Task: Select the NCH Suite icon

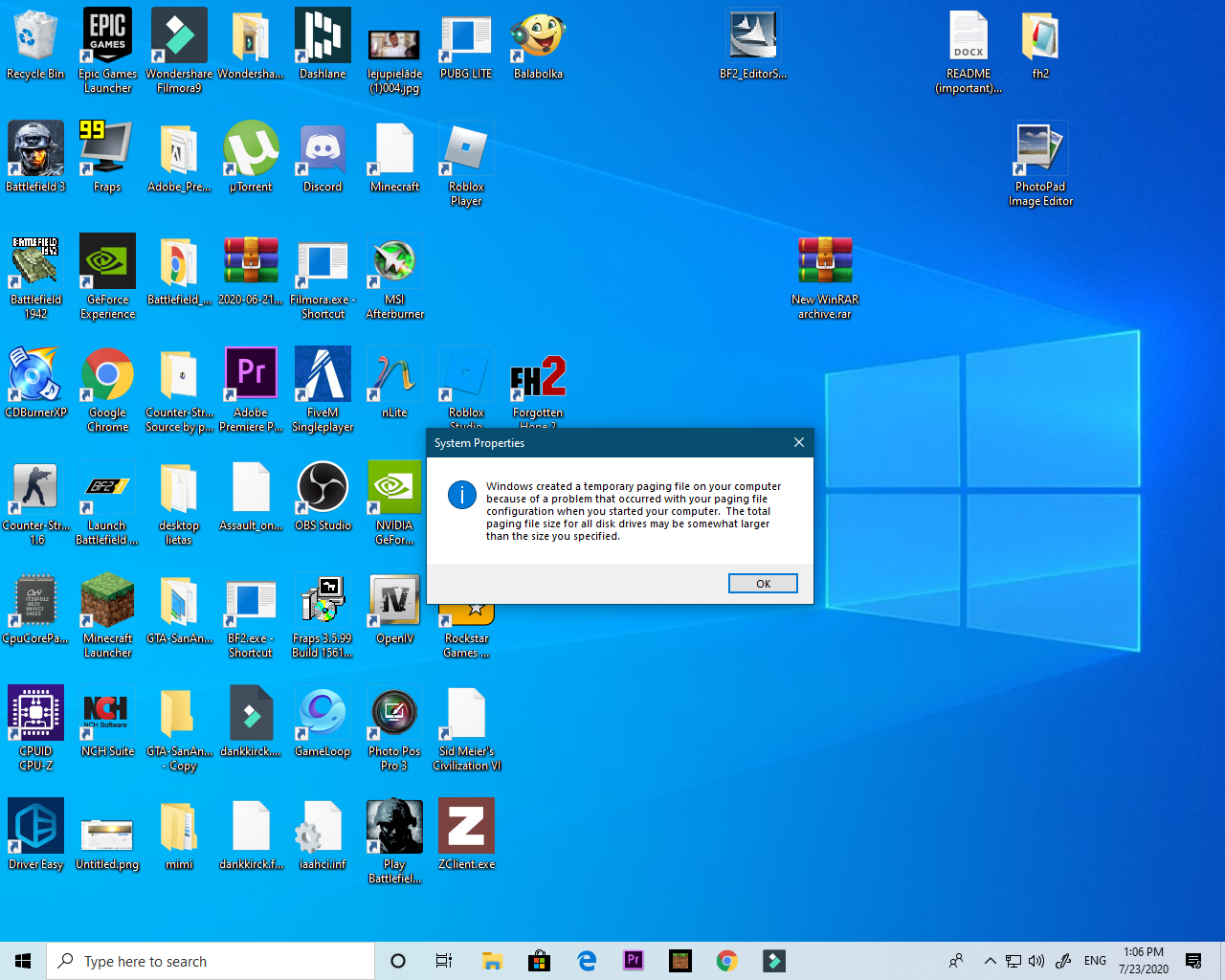Action: [x=107, y=723]
